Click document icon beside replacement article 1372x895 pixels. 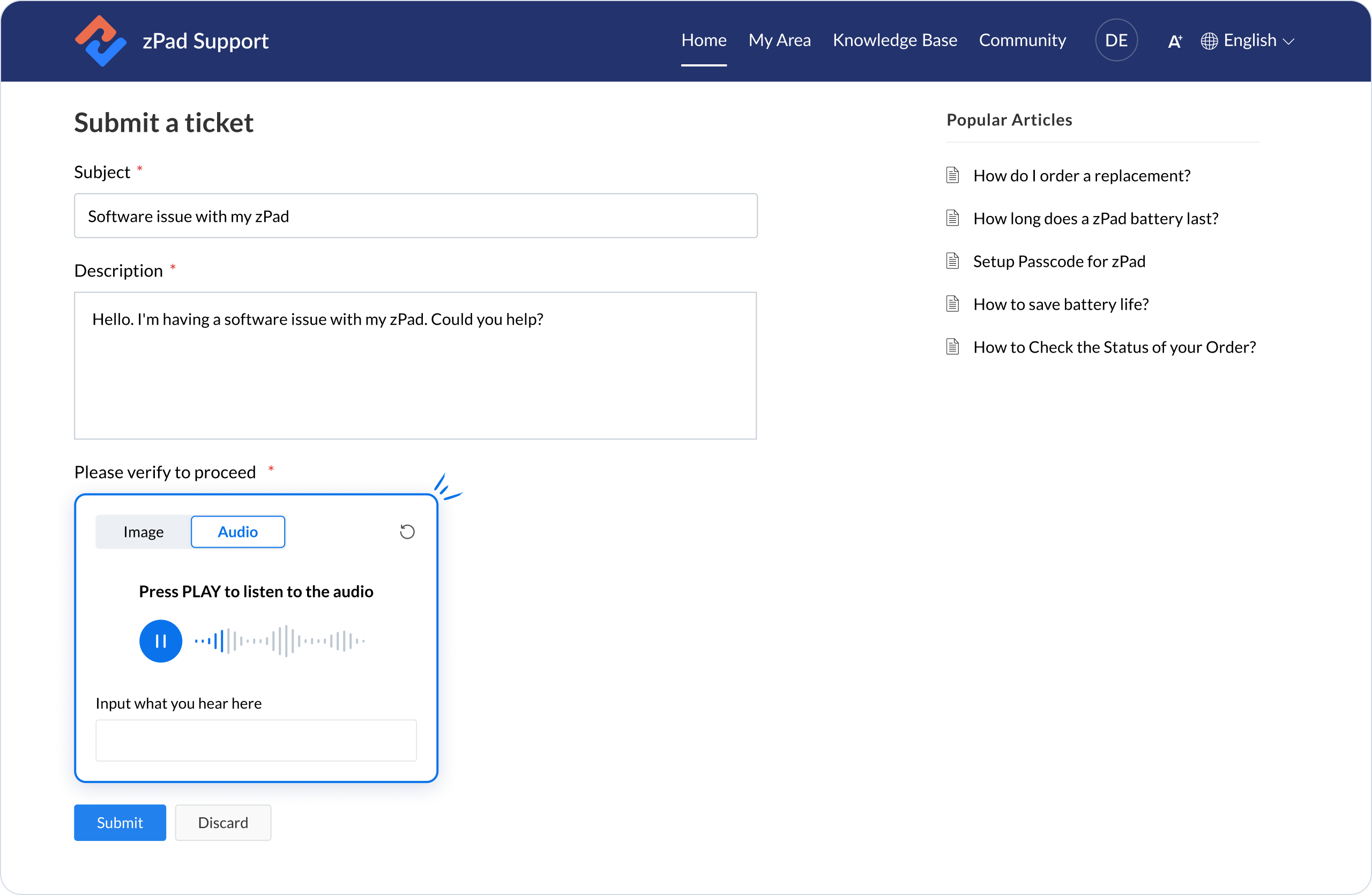point(952,175)
